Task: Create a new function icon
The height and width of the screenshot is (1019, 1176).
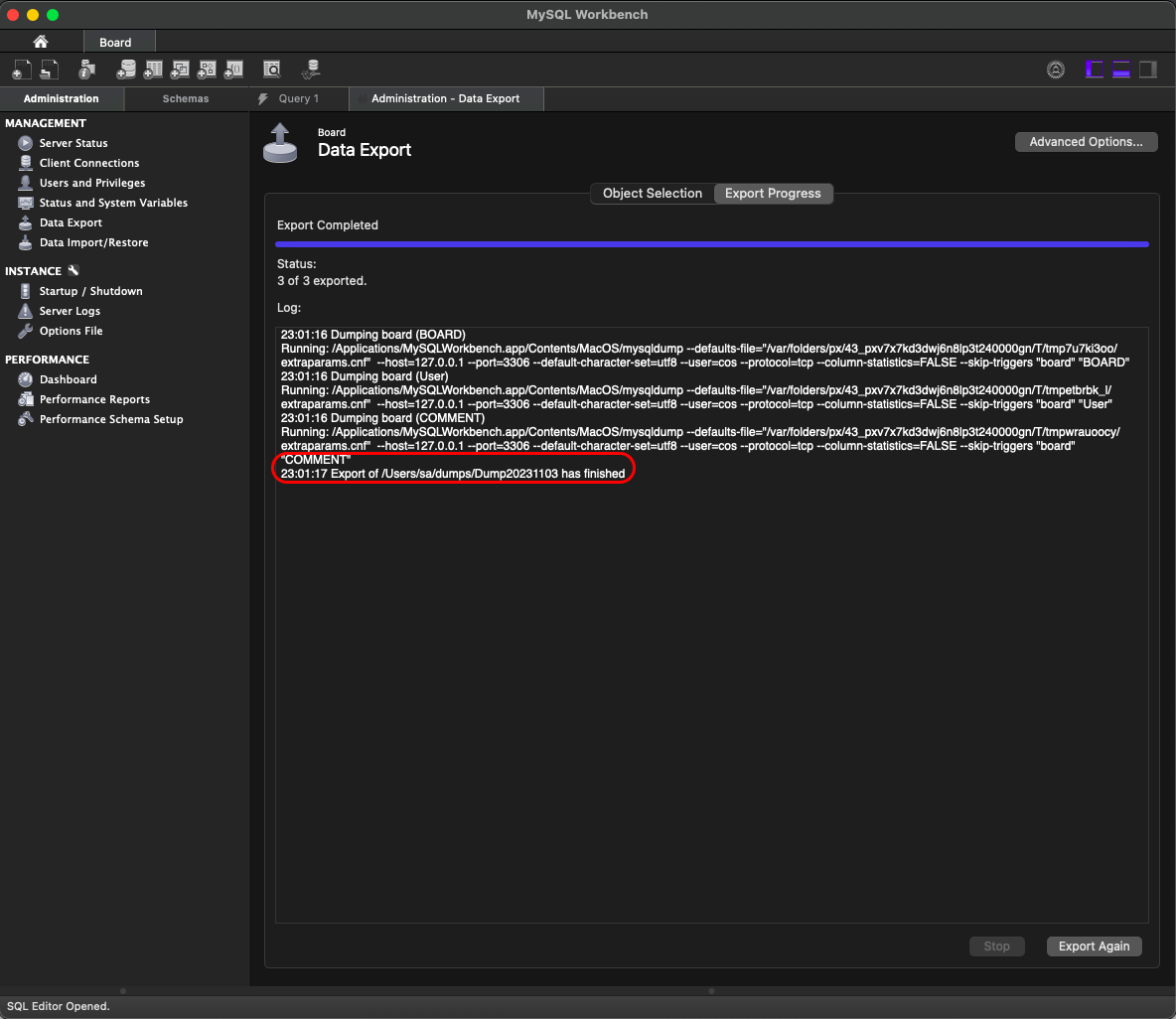Action: [x=234, y=70]
